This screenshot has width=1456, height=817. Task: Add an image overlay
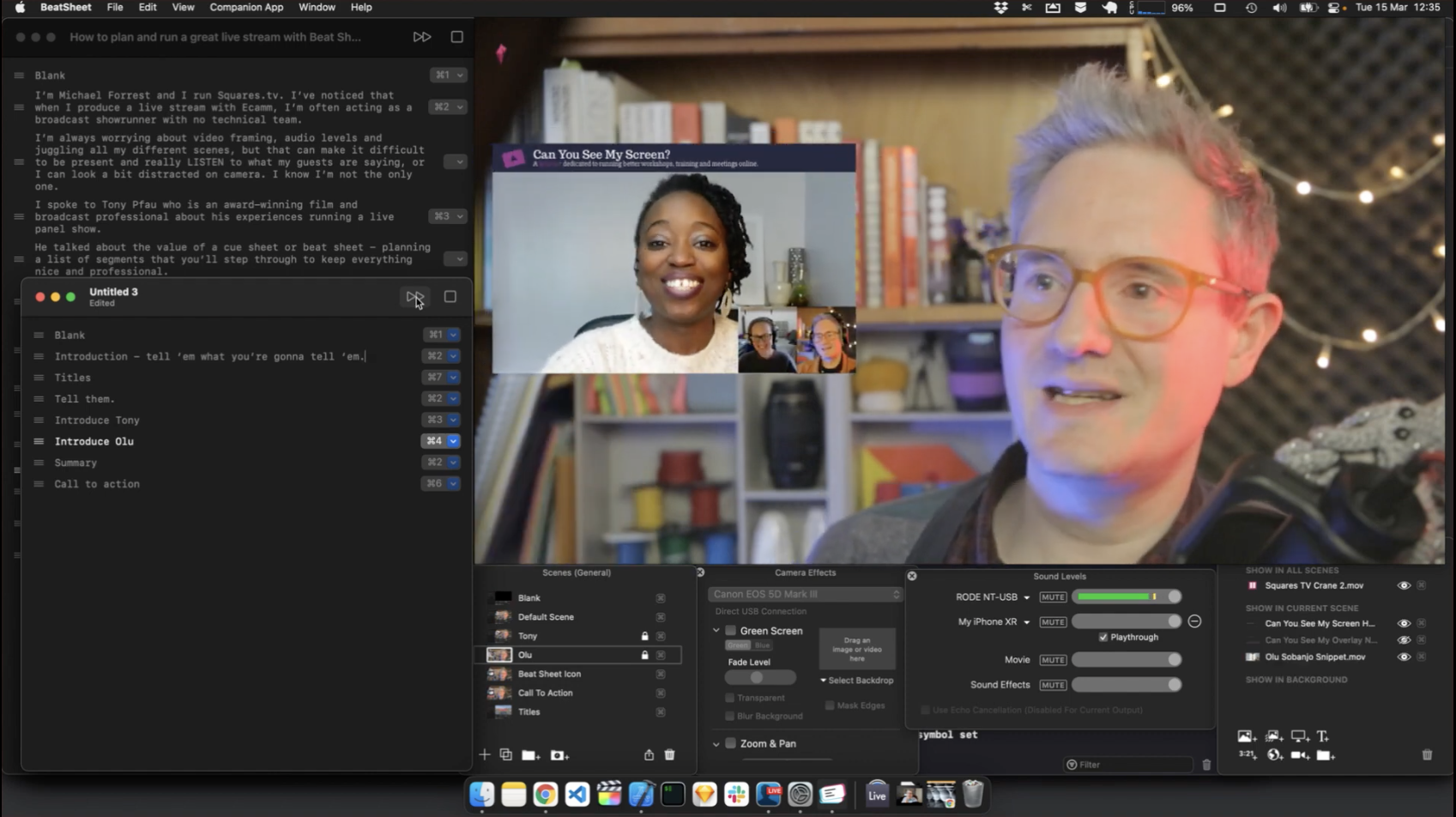click(x=1246, y=736)
